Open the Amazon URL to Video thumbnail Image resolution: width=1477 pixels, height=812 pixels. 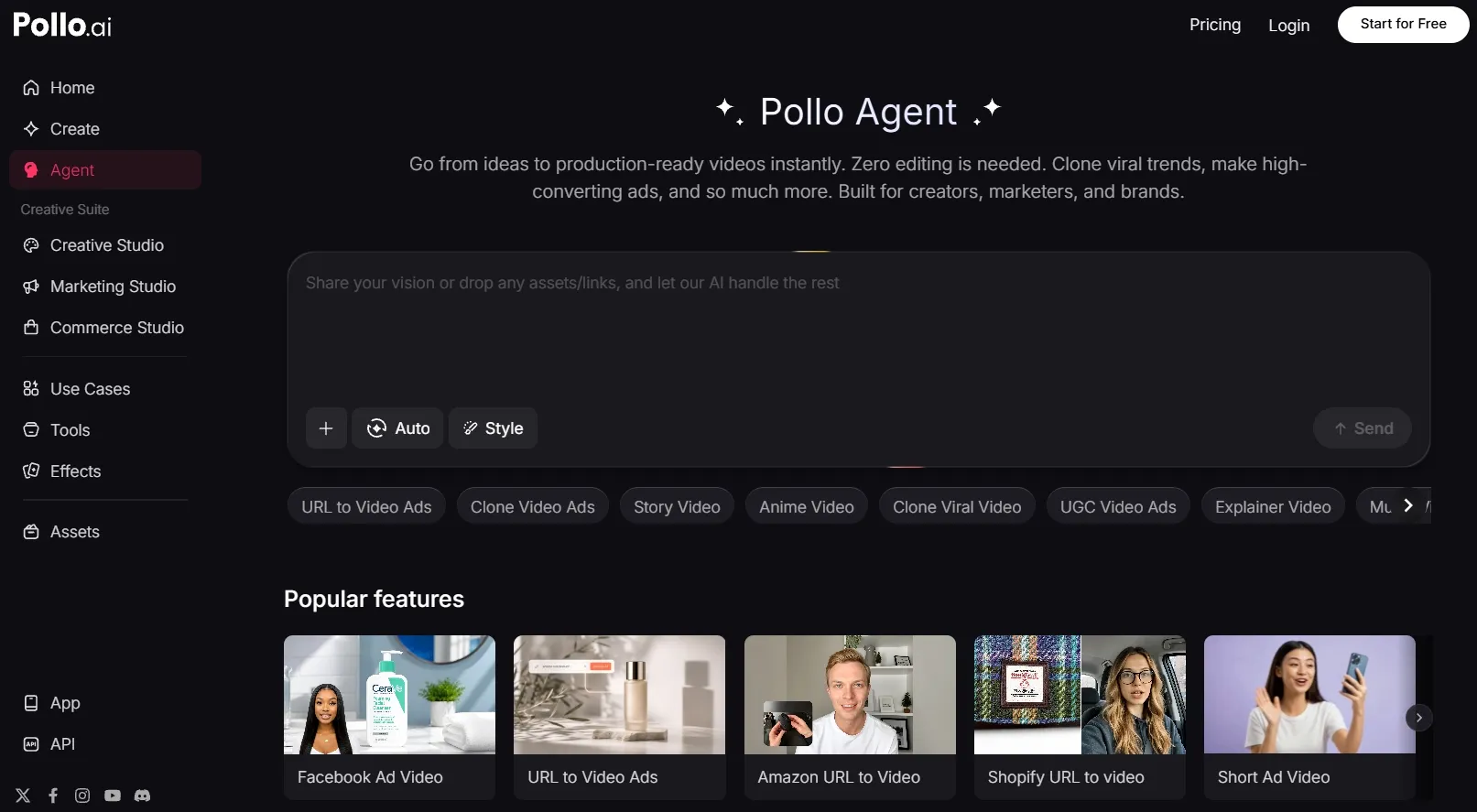(x=850, y=695)
